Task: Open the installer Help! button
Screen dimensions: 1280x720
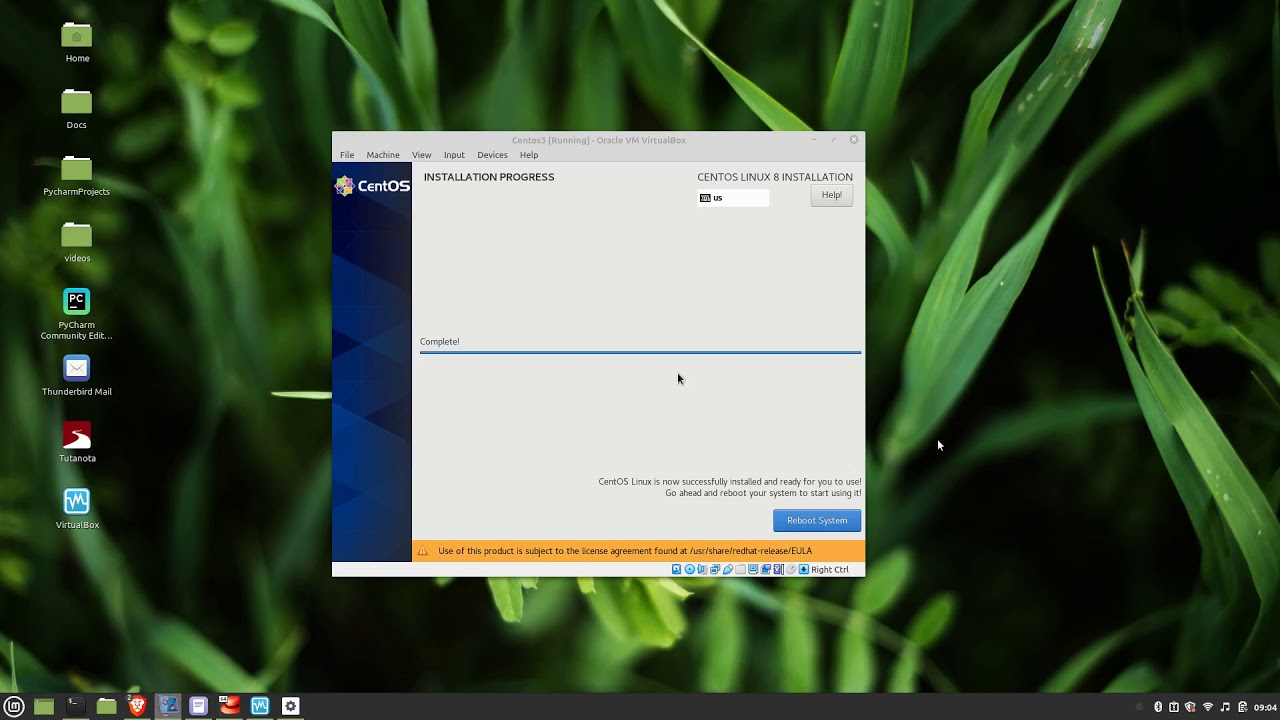Action: tap(831, 195)
